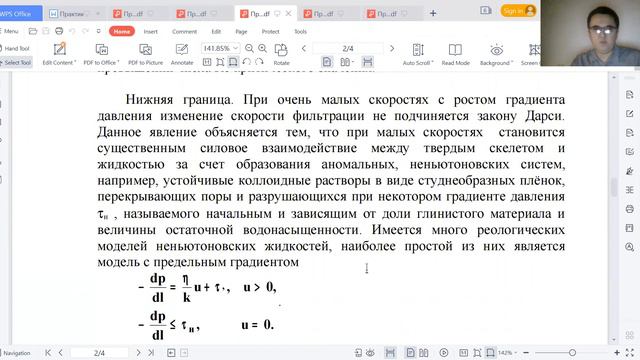Increase zoom with status bar plus

coord(617,353)
